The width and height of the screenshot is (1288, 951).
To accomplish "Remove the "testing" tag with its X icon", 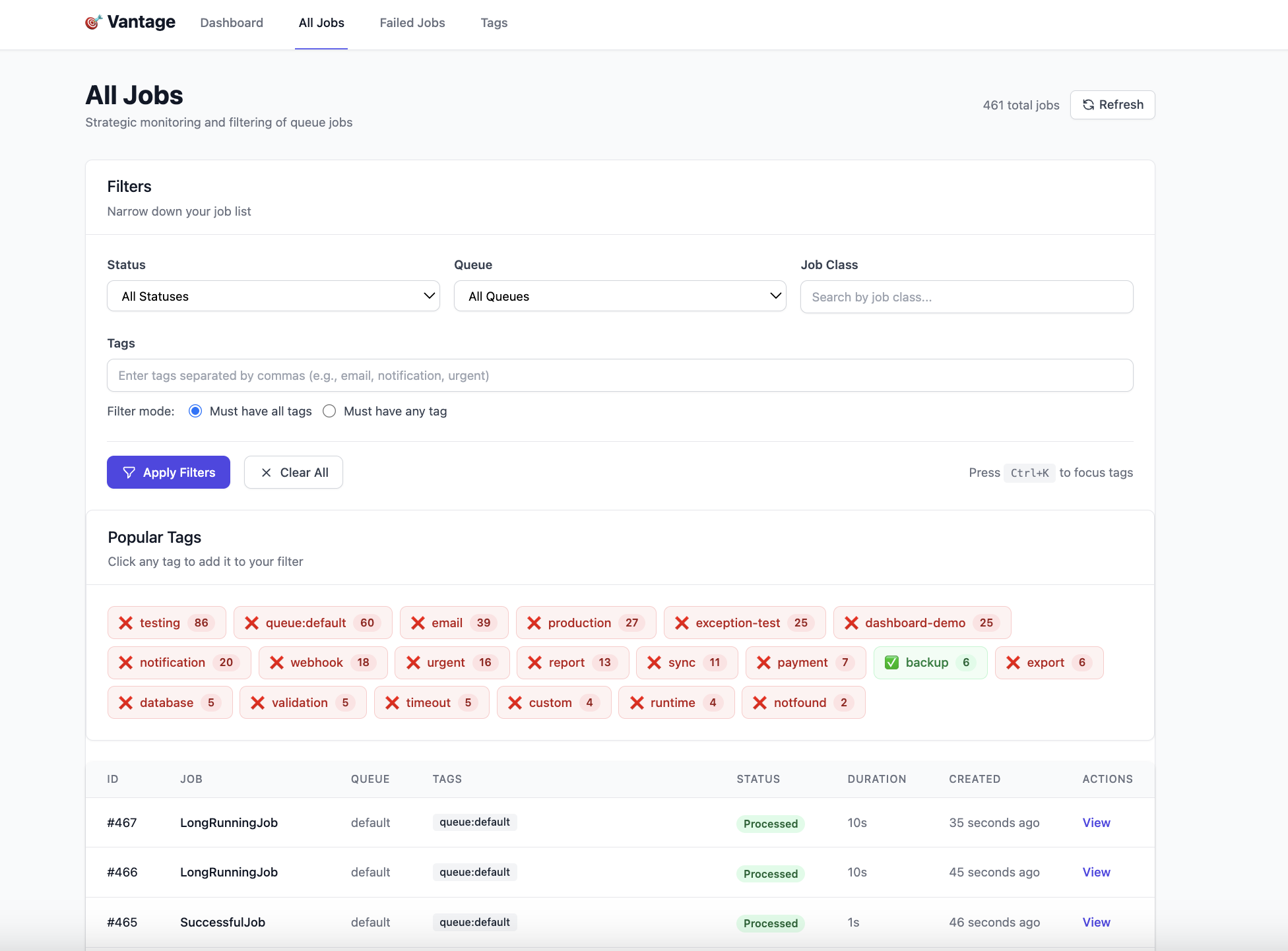I will coord(125,622).
